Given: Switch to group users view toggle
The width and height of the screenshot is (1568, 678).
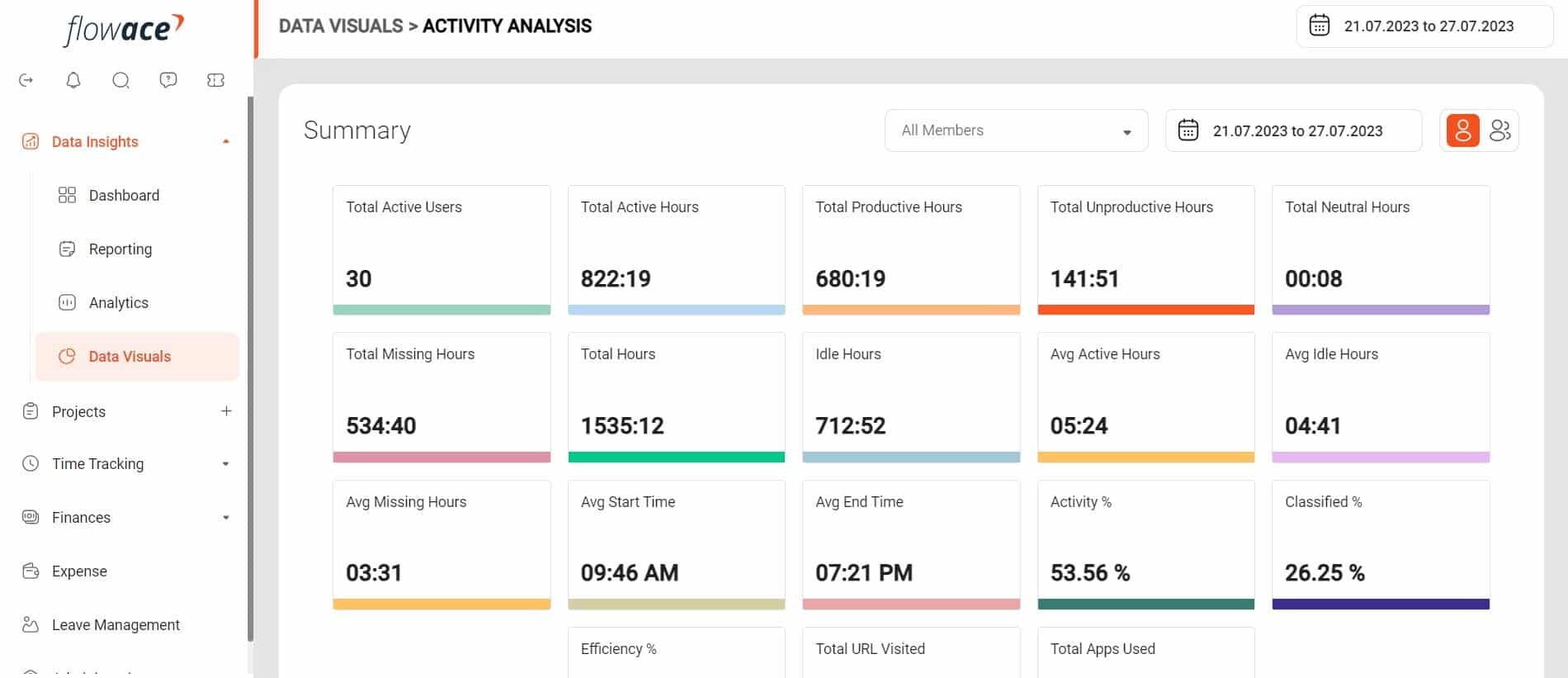Looking at the screenshot, I should point(1500,130).
